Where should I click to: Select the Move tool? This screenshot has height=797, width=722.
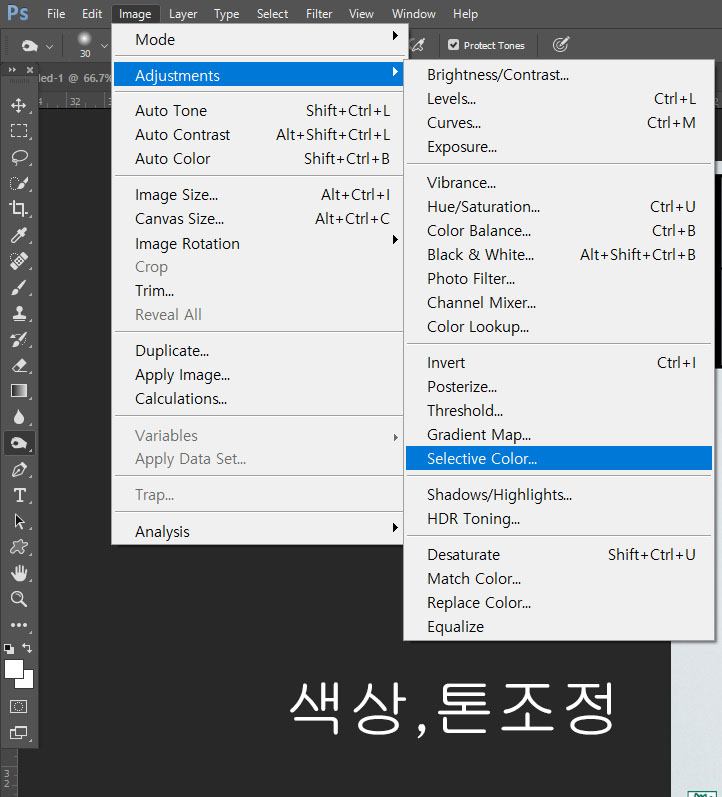click(x=19, y=105)
